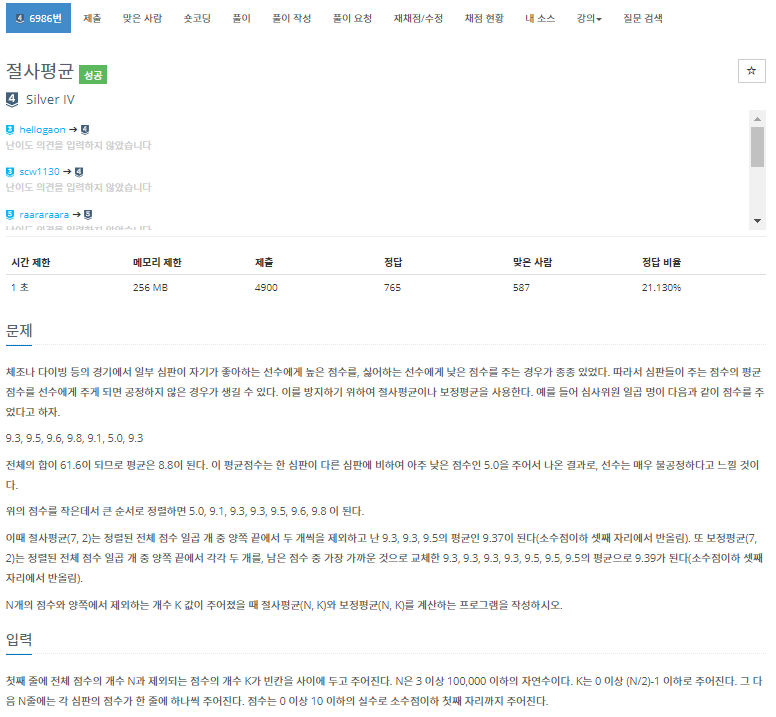Click the 입력 section heading
The image size is (776, 717).
[19, 640]
